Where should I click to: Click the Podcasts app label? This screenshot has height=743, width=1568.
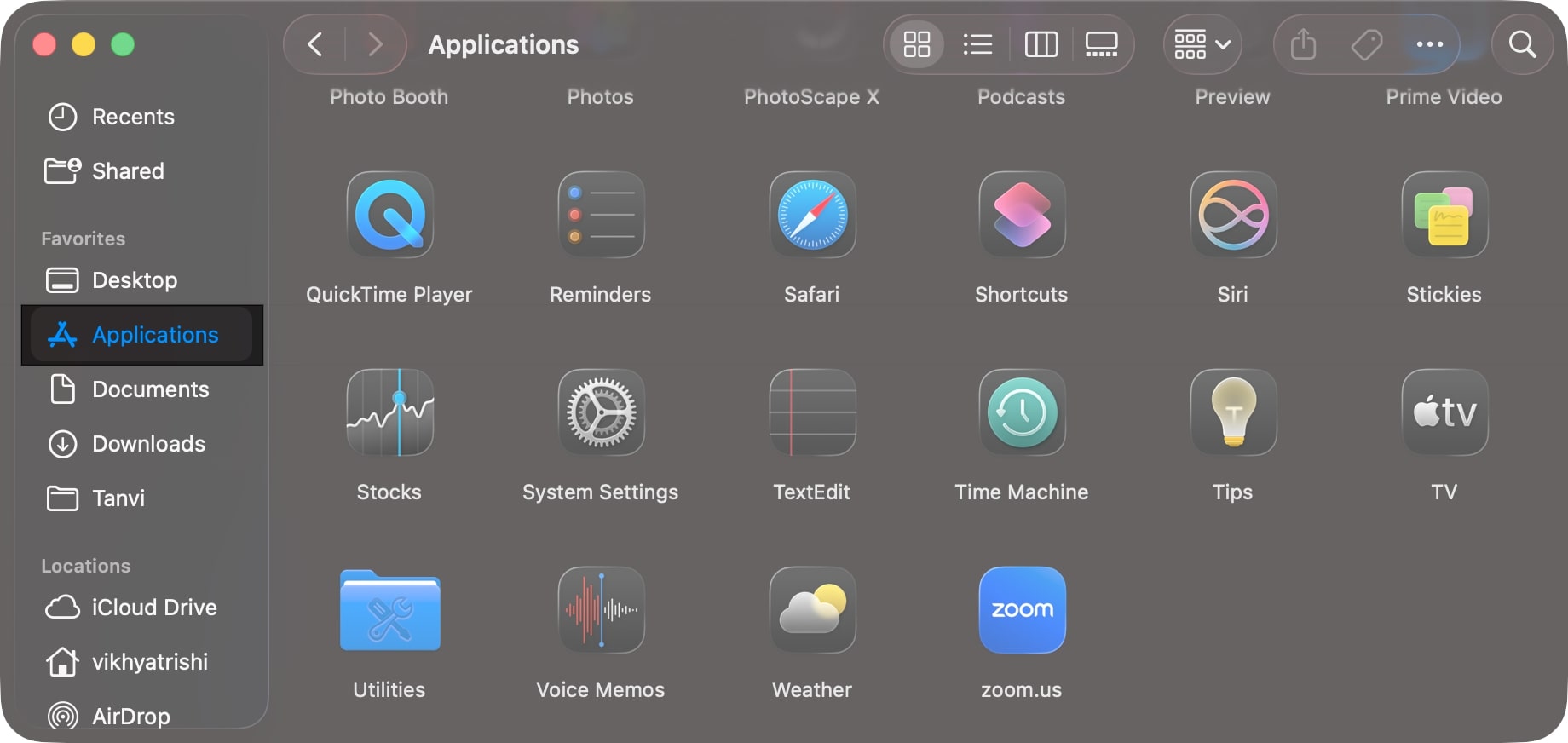pyautogui.click(x=1022, y=97)
